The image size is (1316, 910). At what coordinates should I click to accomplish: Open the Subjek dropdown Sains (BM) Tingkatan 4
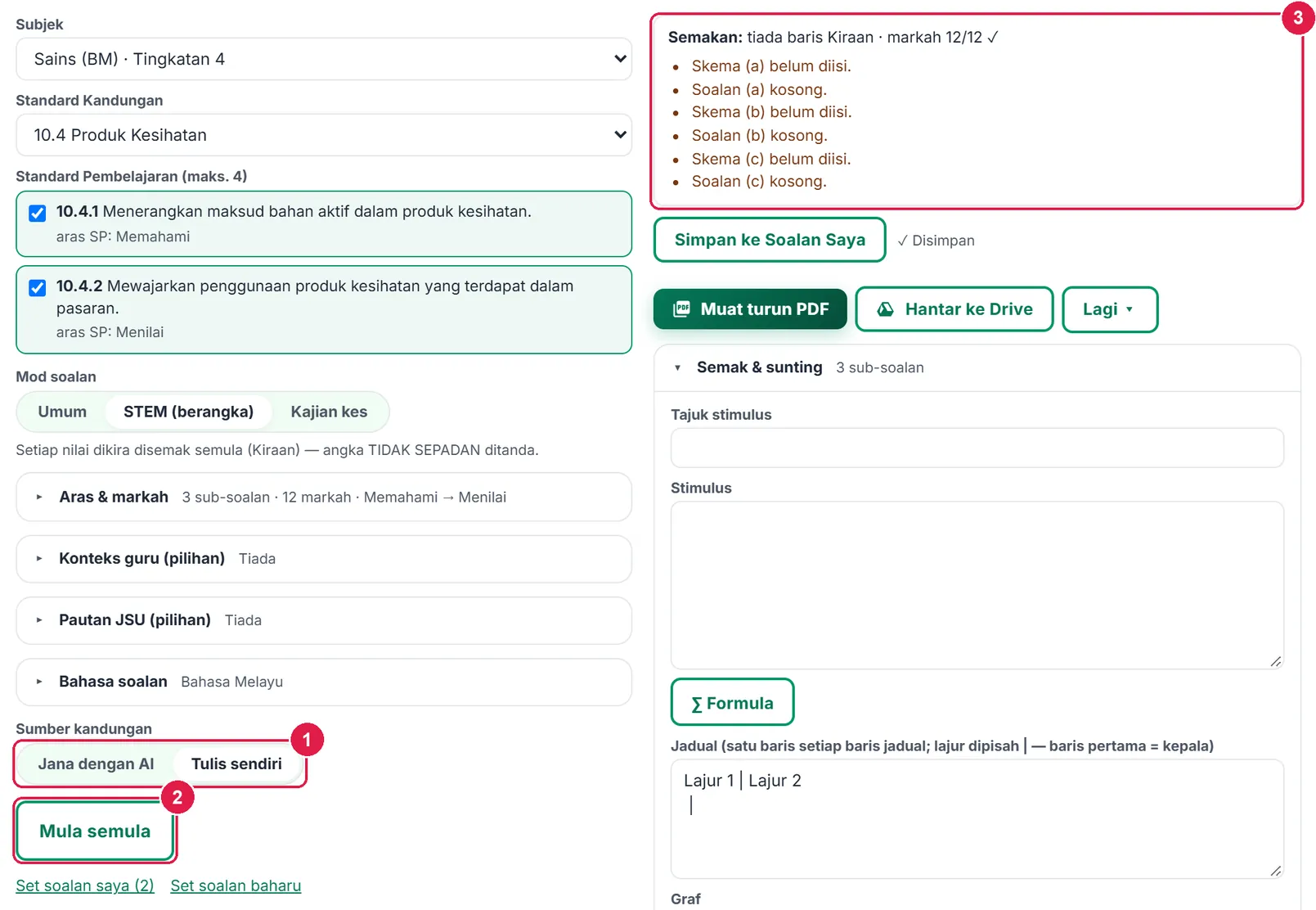point(324,59)
